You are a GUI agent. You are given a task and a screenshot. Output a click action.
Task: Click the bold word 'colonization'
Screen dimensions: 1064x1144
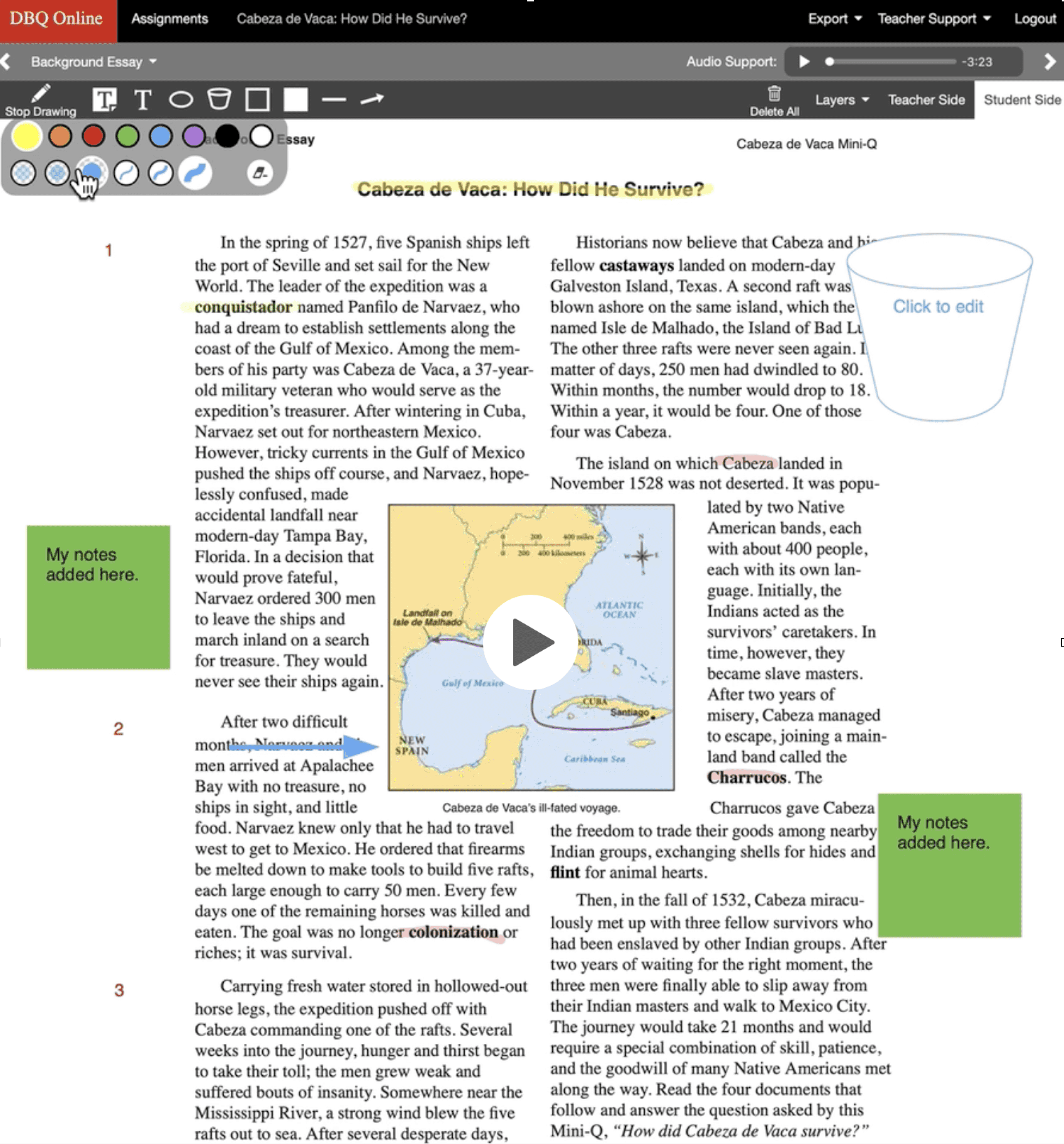[x=453, y=932]
